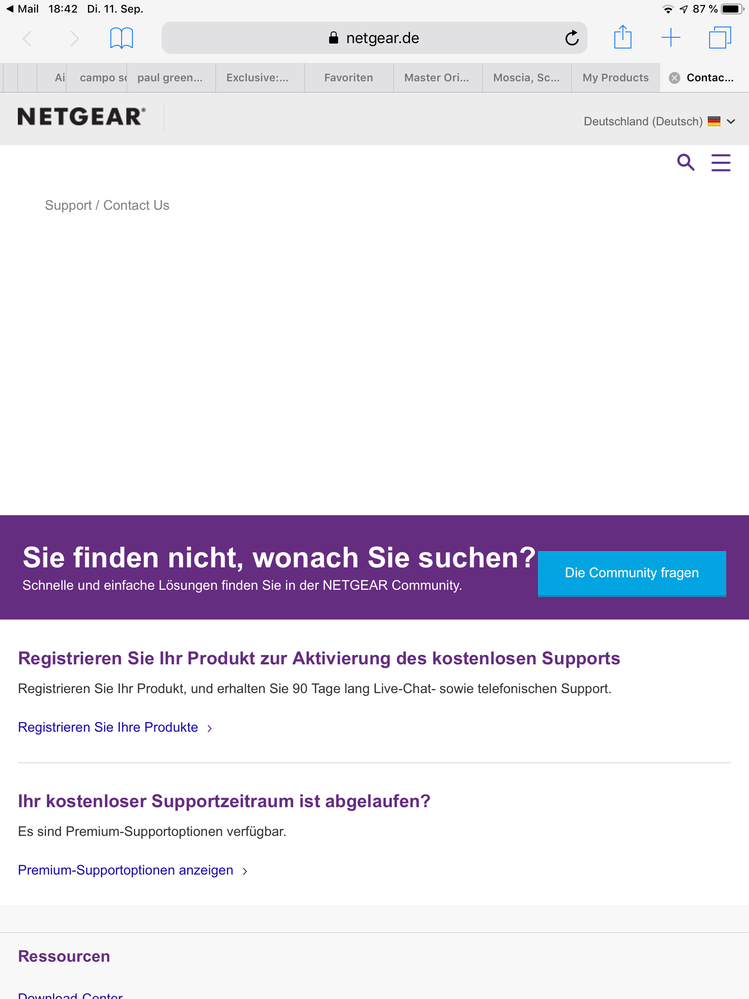This screenshot has height=999, width=749.
Task: Switch to the Favoriten tab
Action: click(349, 78)
